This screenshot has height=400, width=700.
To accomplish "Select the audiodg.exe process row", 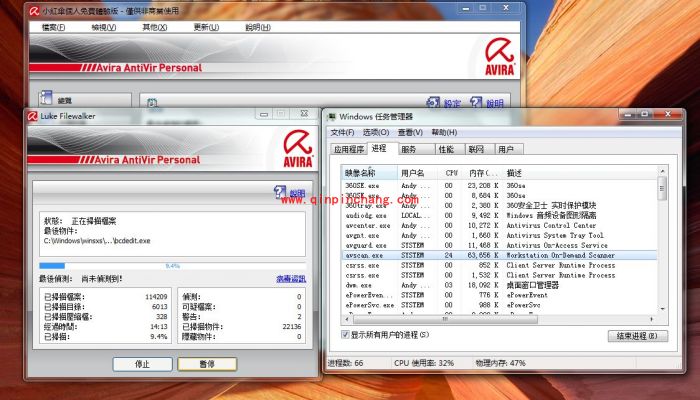I will coord(499,215).
